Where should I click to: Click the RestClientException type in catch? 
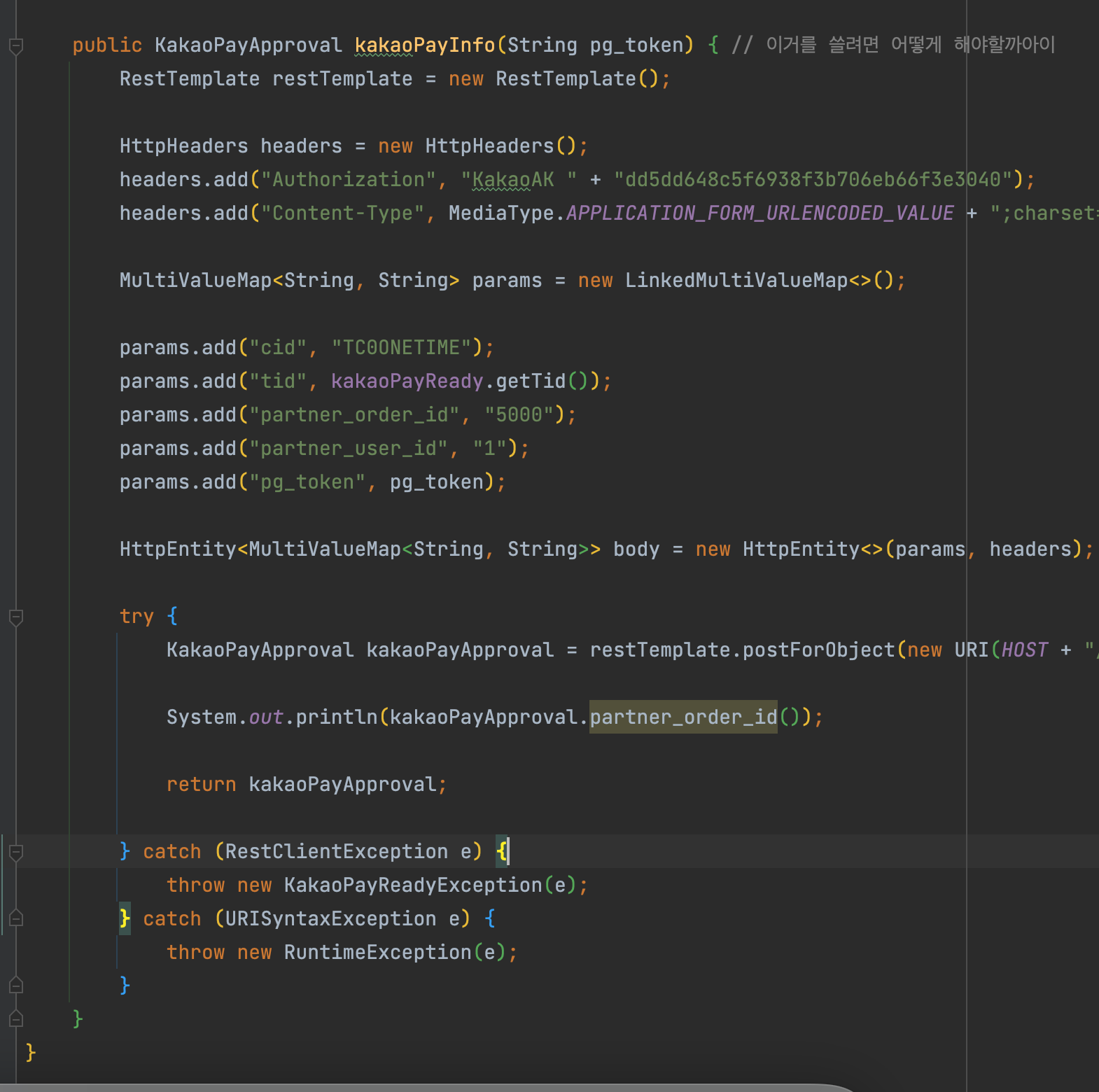point(337,851)
